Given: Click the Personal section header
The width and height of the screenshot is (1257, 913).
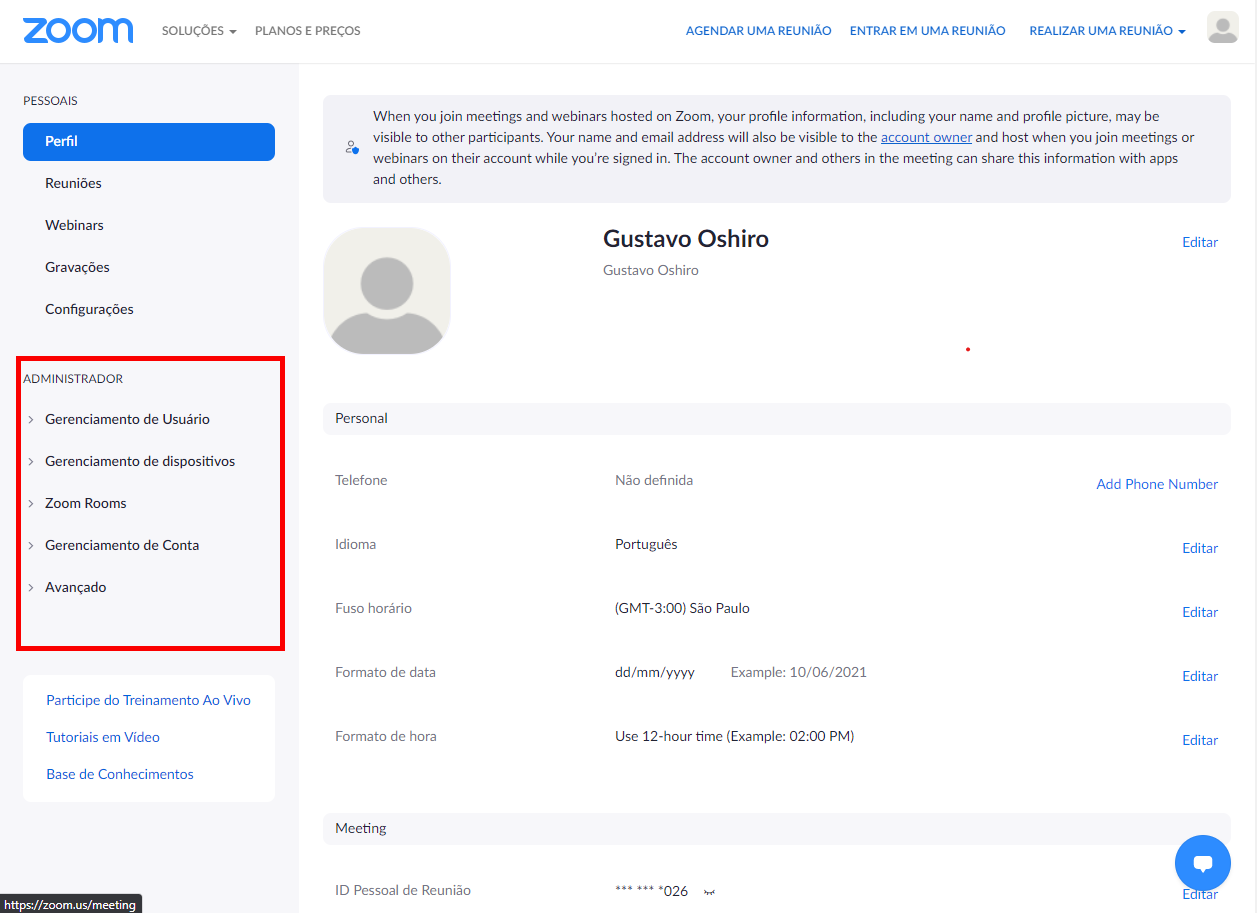Looking at the screenshot, I should click(x=776, y=418).
